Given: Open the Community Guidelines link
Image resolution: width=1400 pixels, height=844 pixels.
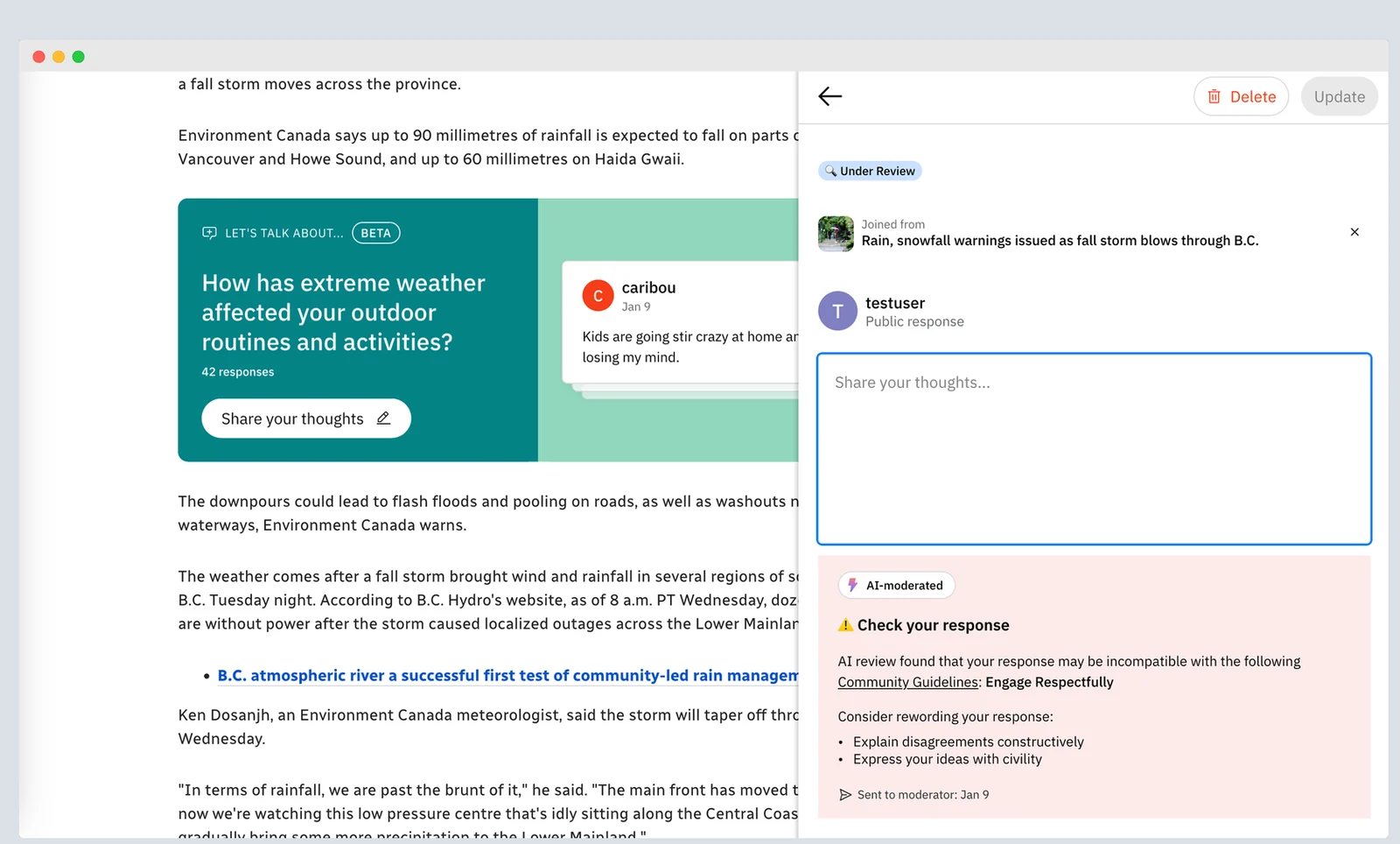Looking at the screenshot, I should 908,682.
